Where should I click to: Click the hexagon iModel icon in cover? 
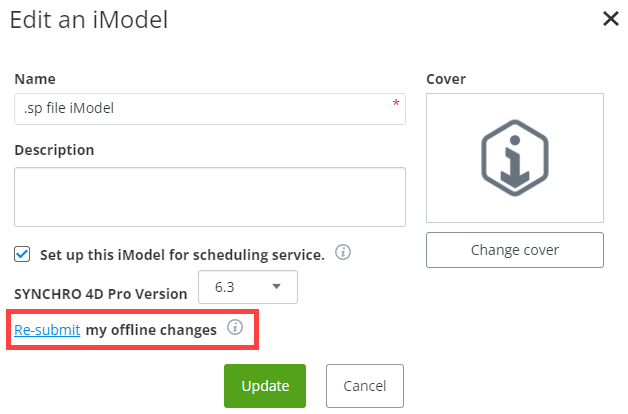[x=515, y=158]
